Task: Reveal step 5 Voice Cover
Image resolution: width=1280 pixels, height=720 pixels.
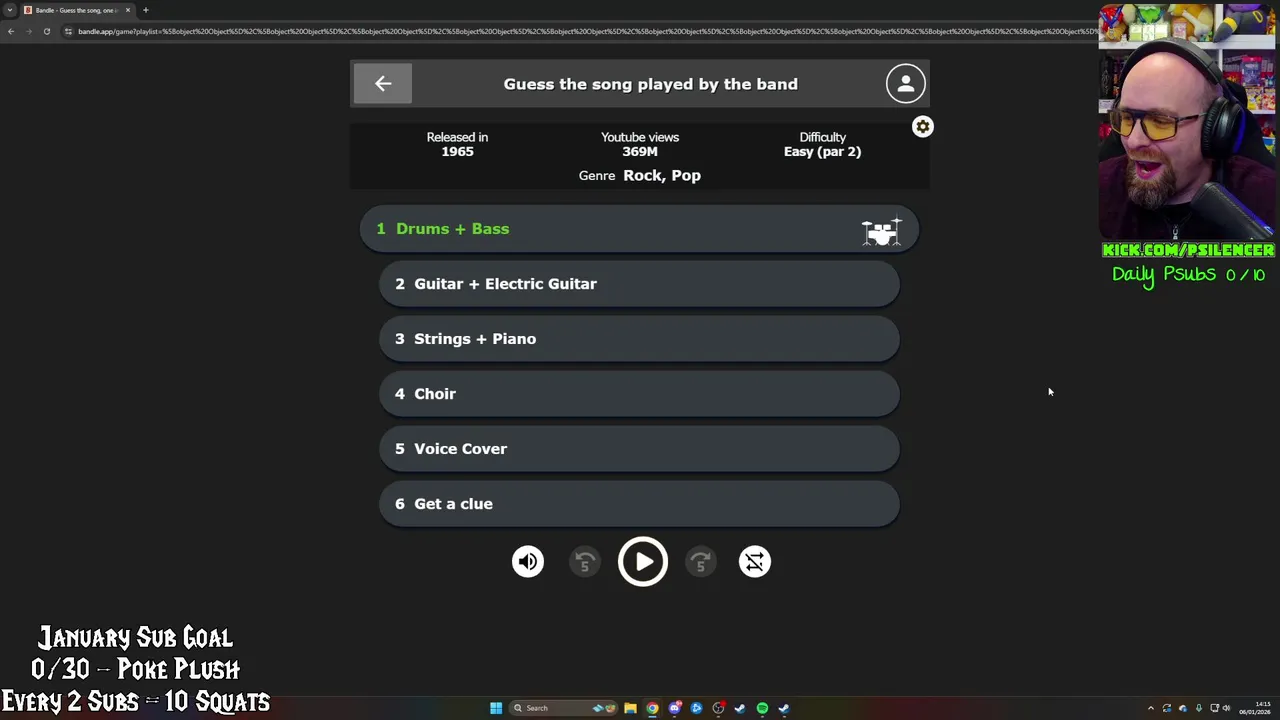Action: pyautogui.click(x=639, y=449)
